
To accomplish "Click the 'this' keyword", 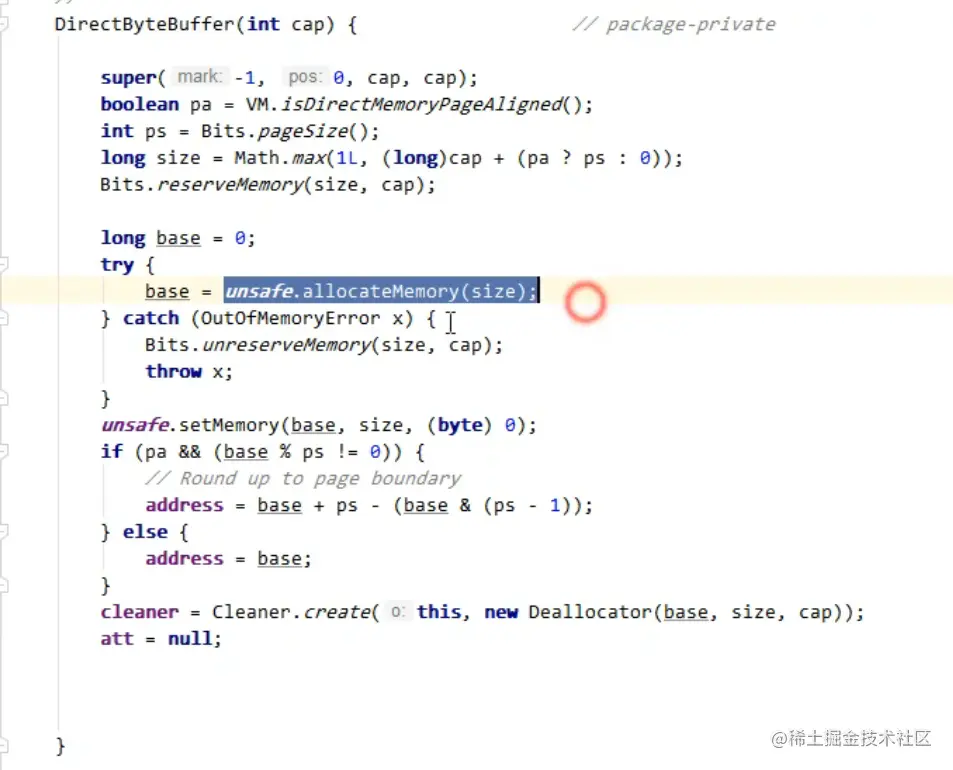I will [x=439, y=613].
